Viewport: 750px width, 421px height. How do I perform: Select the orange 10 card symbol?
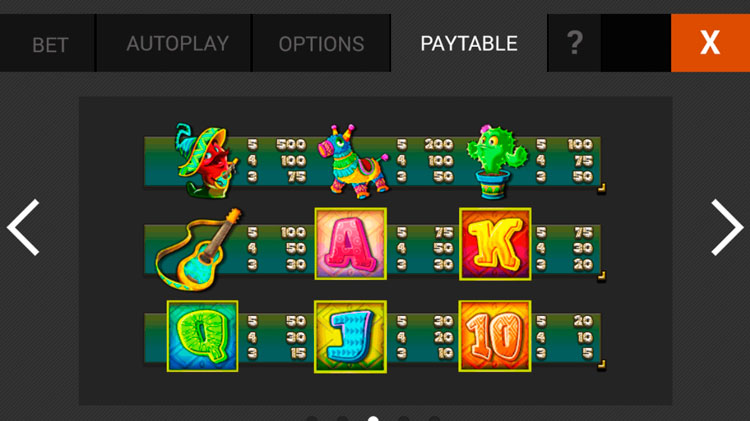pos(495,336)
